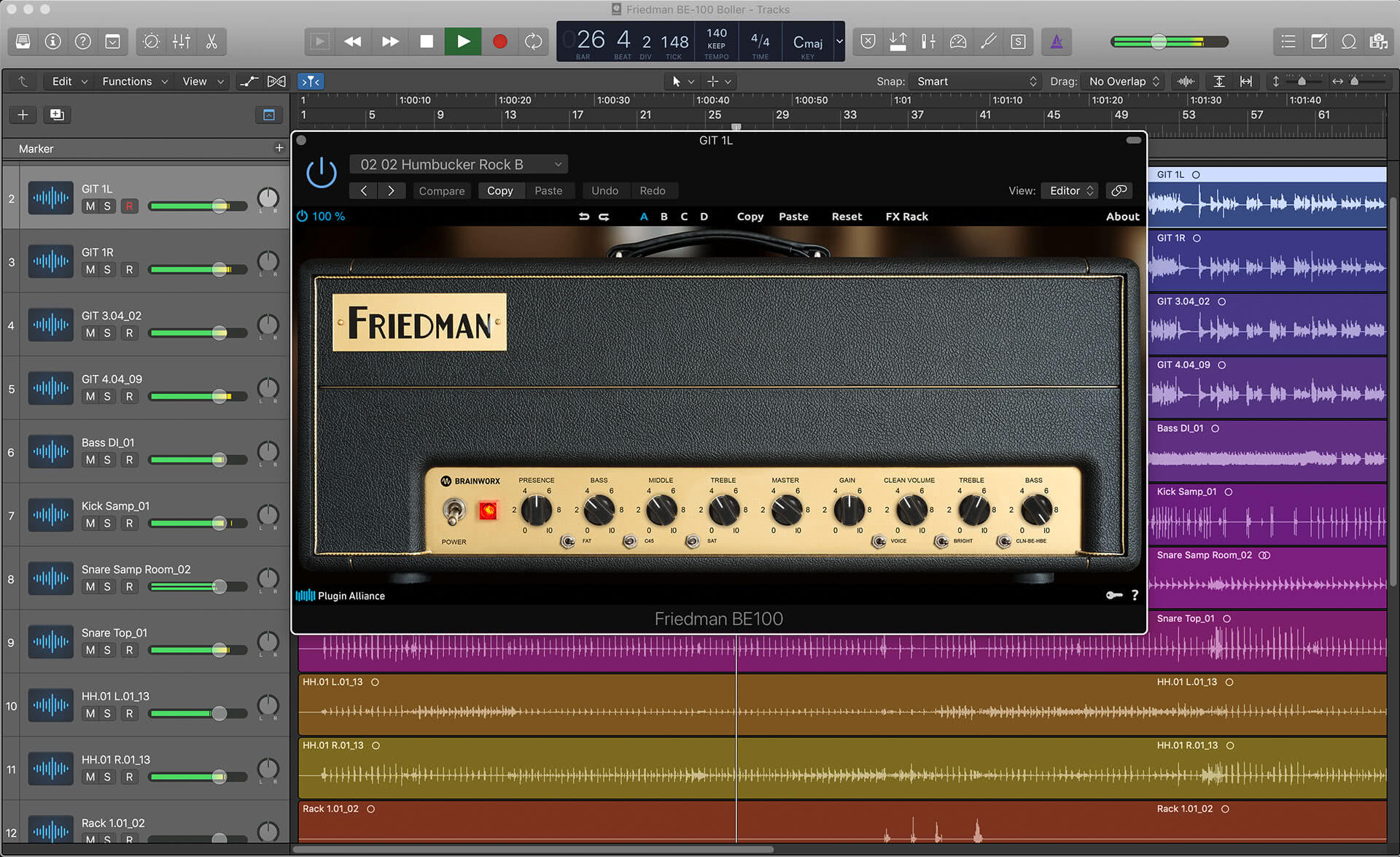1400x857 pixels.
Task: Rewind the playhead
Action: tap(353, 42)
